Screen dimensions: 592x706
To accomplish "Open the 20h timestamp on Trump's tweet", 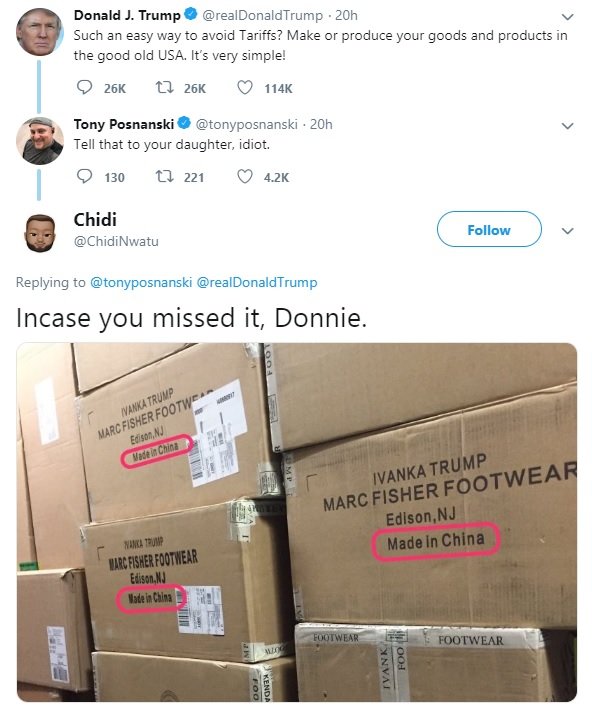I will point(346,15).
